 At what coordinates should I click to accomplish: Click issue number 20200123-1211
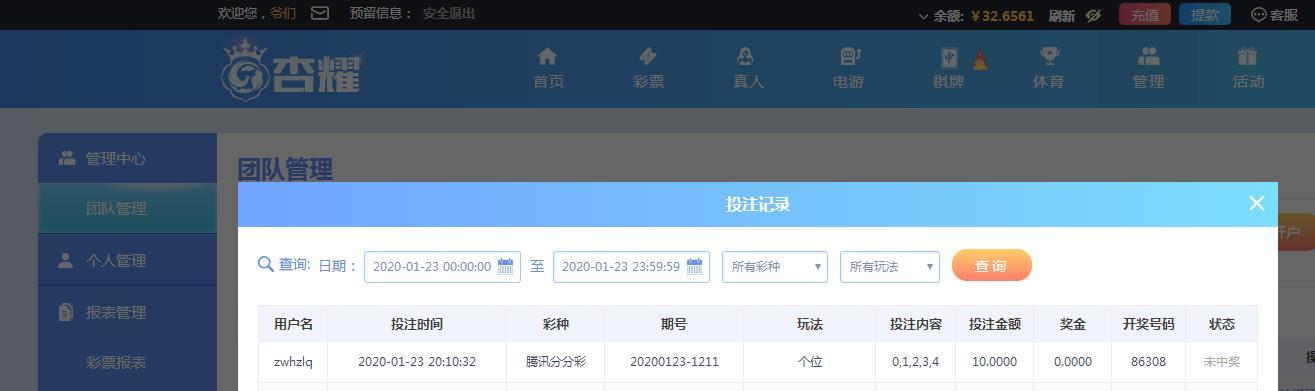click(x=674, y=362)
